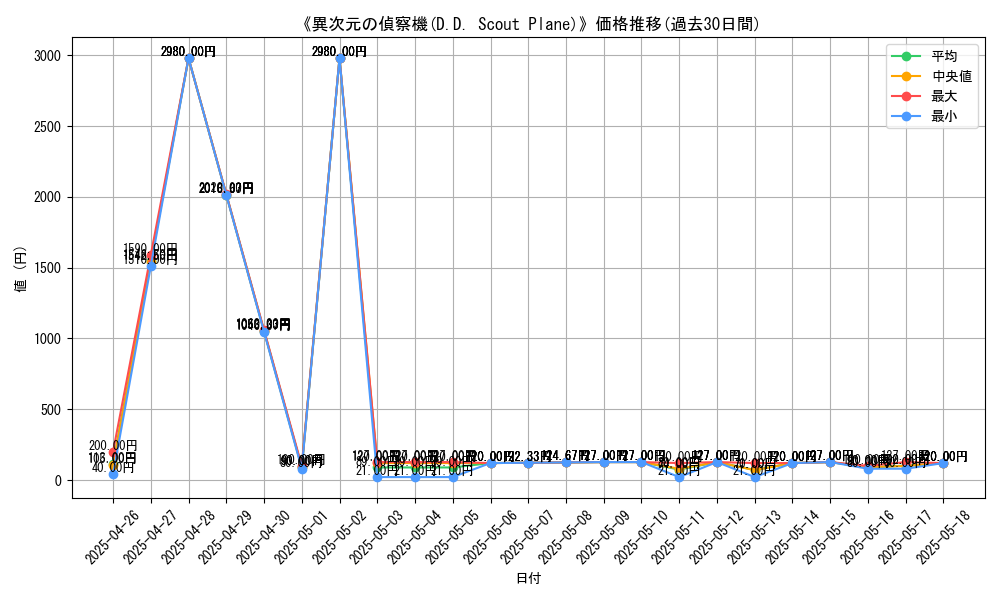Select the blue min point on 2025-05-04
This screenshot has width=1000, height=600.
pos(415,478)
